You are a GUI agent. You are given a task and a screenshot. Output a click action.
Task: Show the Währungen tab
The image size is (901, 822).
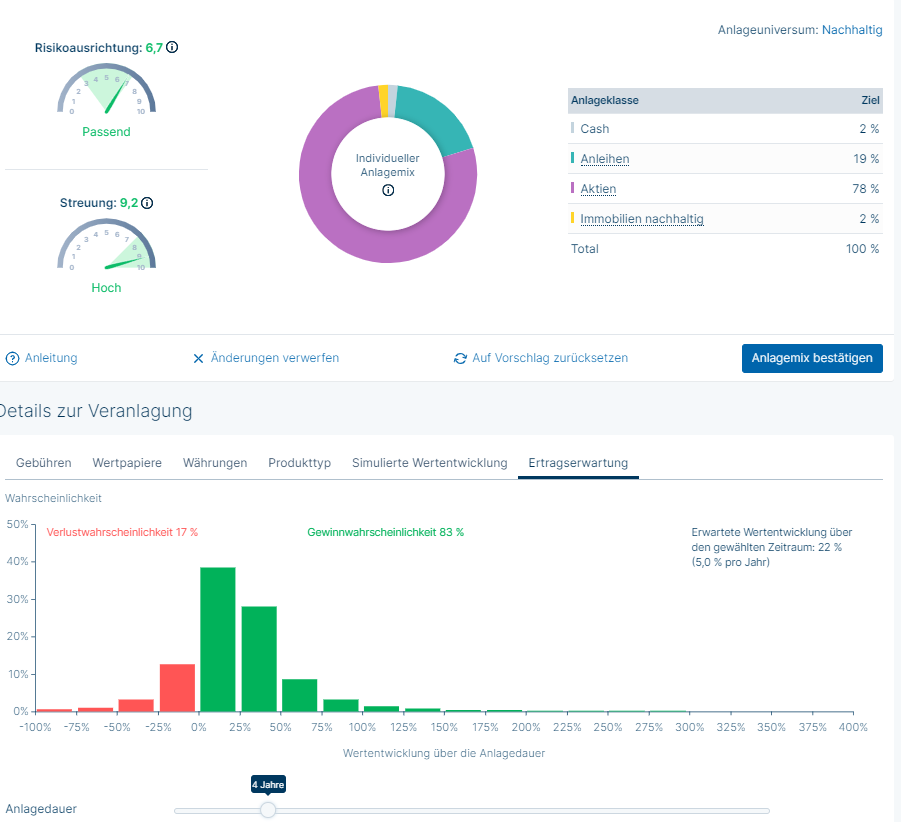215,463
